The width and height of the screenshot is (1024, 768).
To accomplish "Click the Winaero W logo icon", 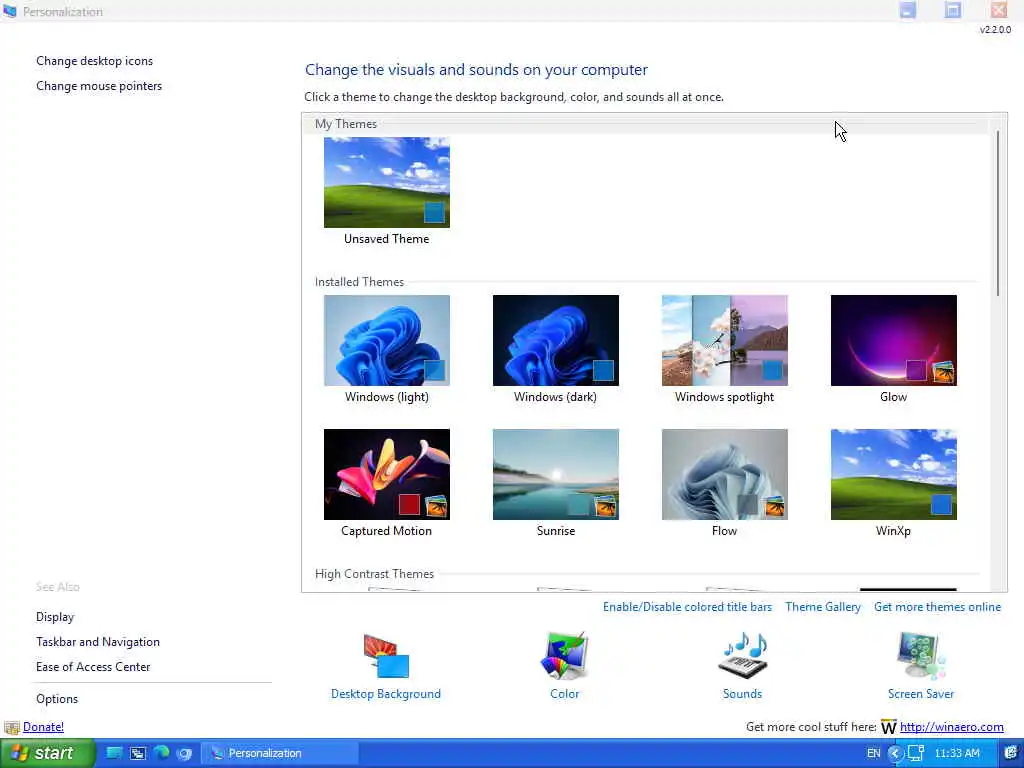I will click(x=888, y=727).
